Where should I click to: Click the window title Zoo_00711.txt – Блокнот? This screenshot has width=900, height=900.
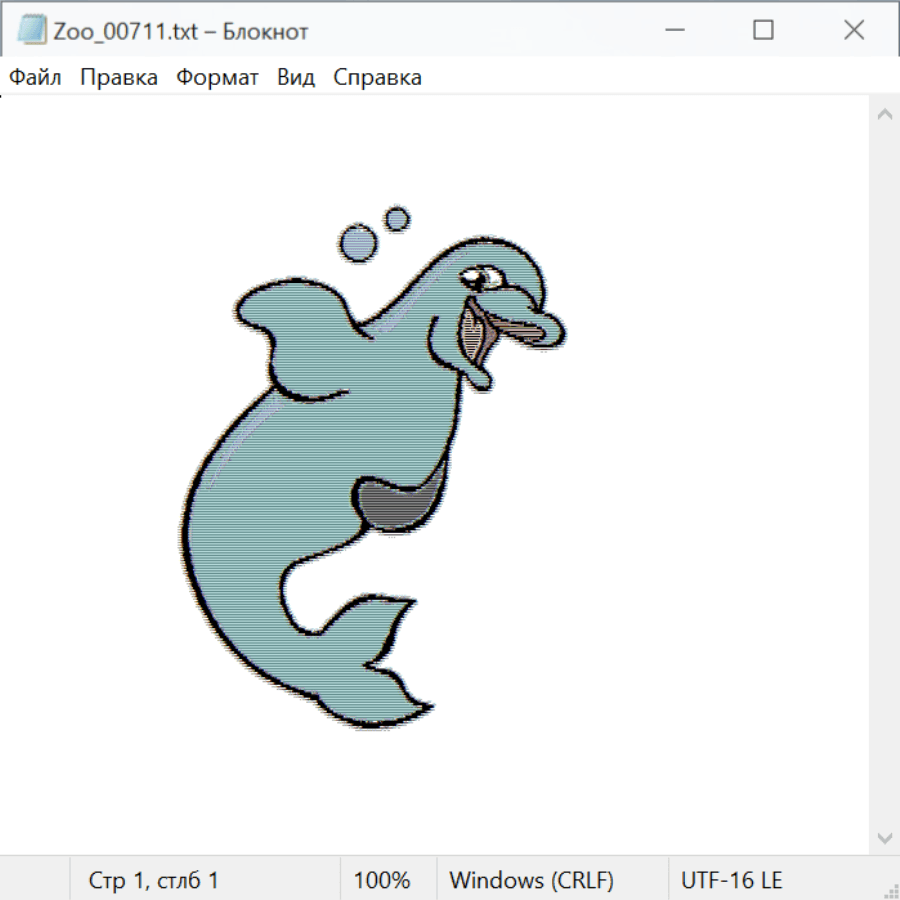(x=182, y=31)
